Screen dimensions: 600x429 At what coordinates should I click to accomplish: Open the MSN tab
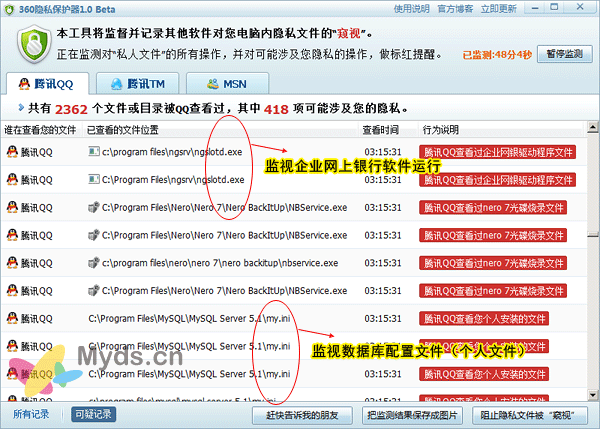[227, 84]
